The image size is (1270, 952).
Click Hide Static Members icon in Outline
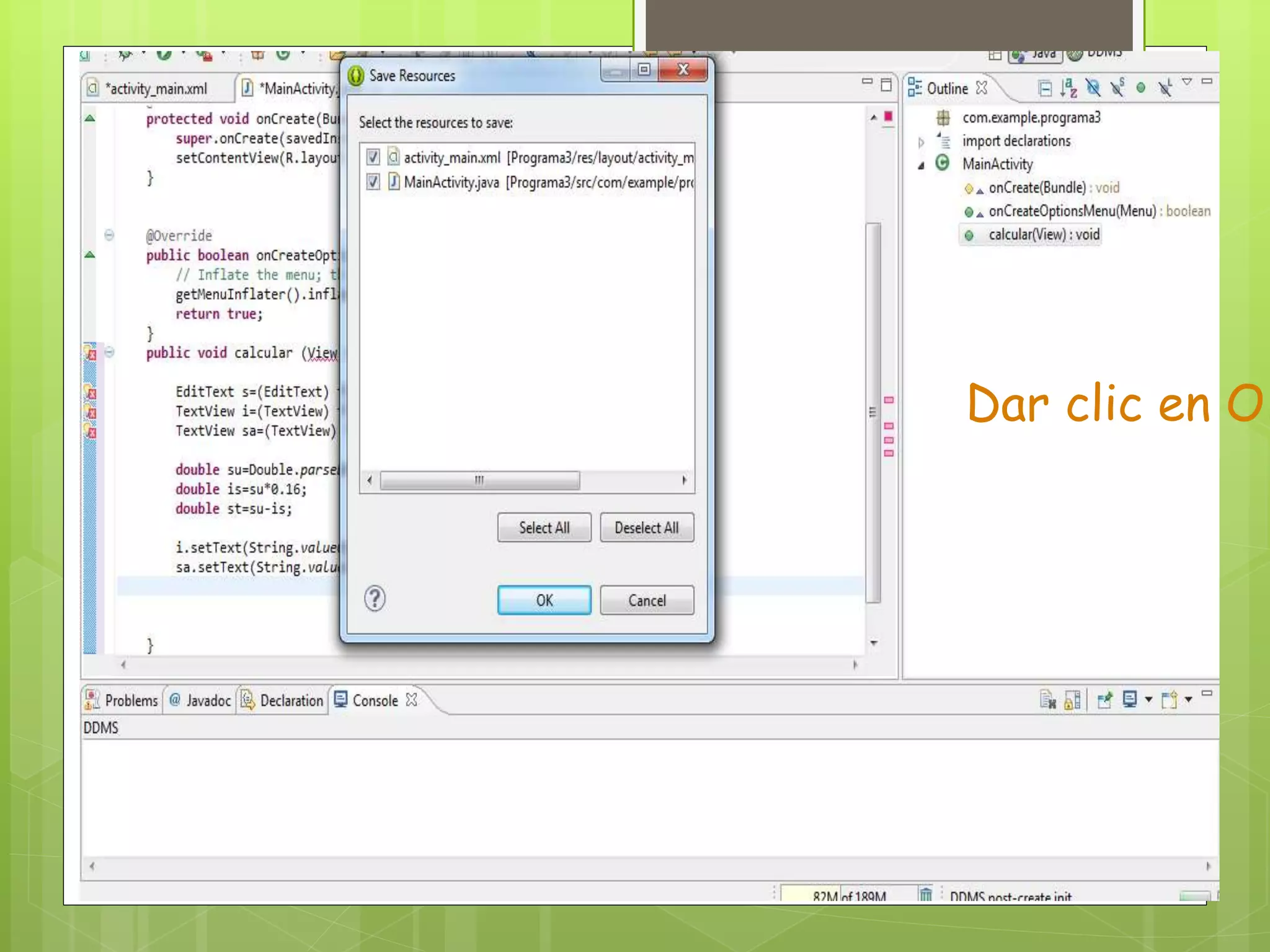[x=1117, y=89]
